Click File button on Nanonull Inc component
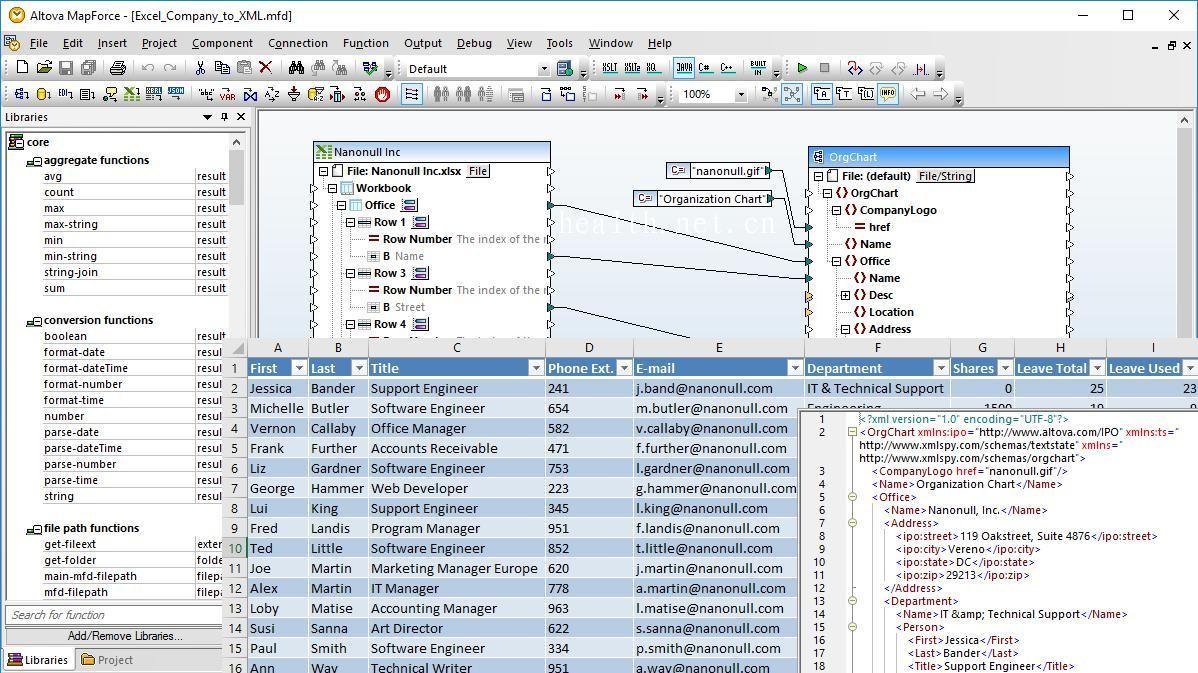The image size is (1198, 673). pos(478,171)
